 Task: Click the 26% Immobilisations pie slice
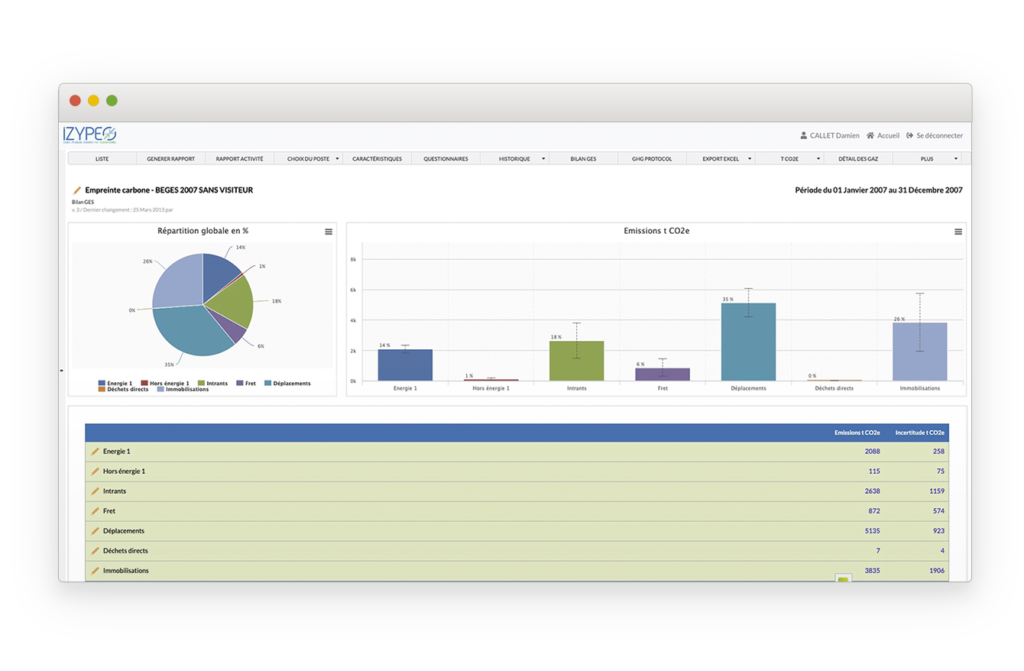180,282
